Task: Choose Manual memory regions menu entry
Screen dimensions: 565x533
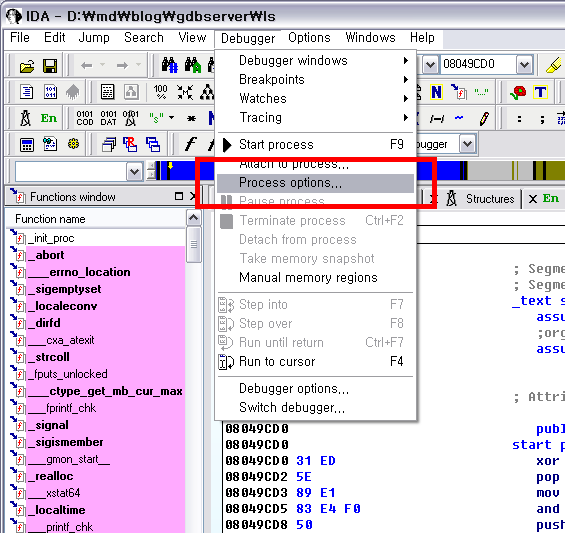Action: tap(315, 278)
